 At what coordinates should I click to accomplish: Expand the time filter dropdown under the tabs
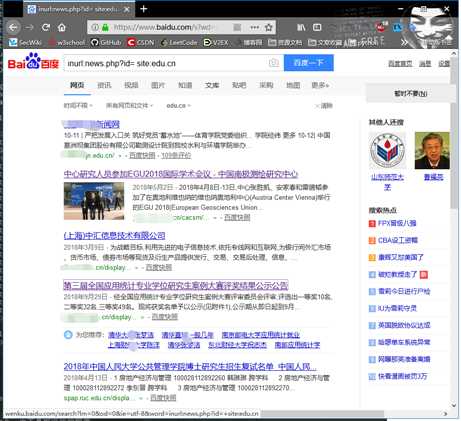tap(78, 106)
